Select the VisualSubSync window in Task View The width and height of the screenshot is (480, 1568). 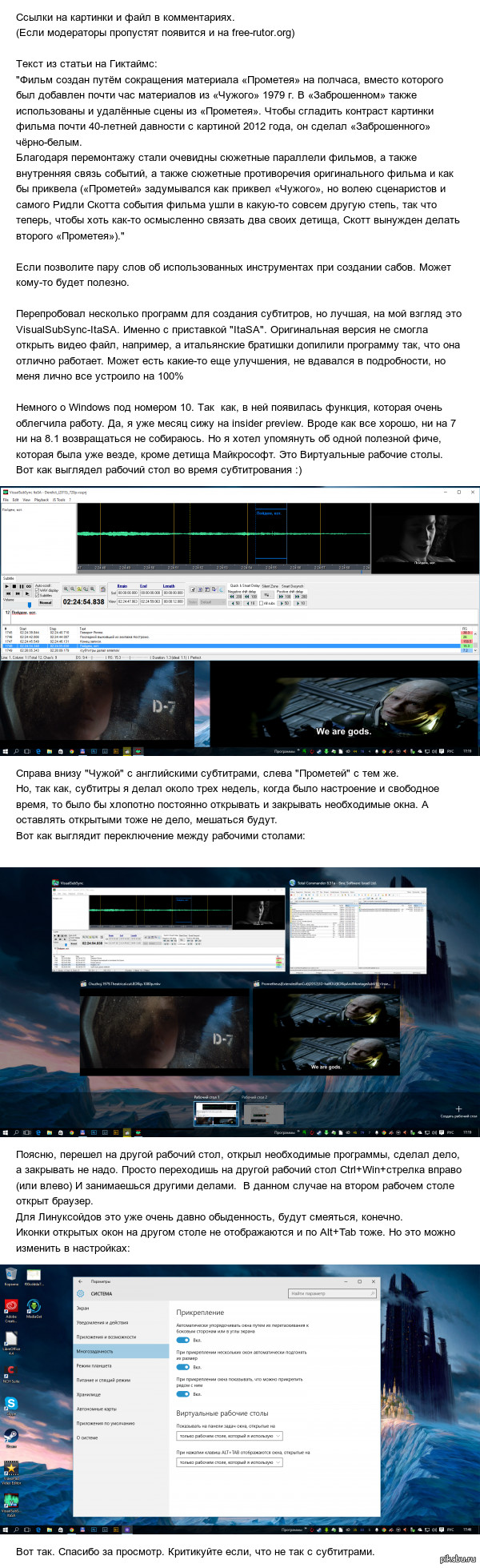coord(168,931)
